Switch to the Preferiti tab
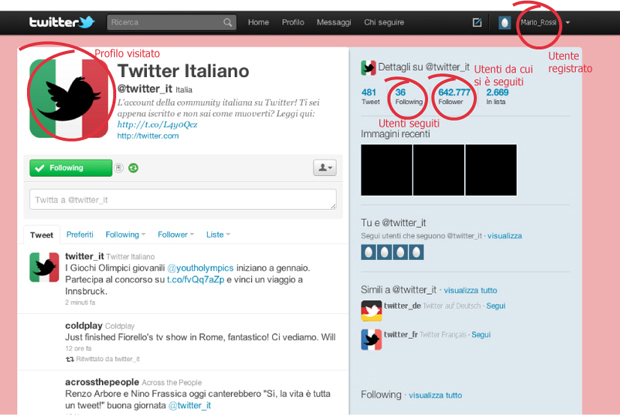Image resolution: width=620 pixels, height=415 pixels. [x=80, y=234]
